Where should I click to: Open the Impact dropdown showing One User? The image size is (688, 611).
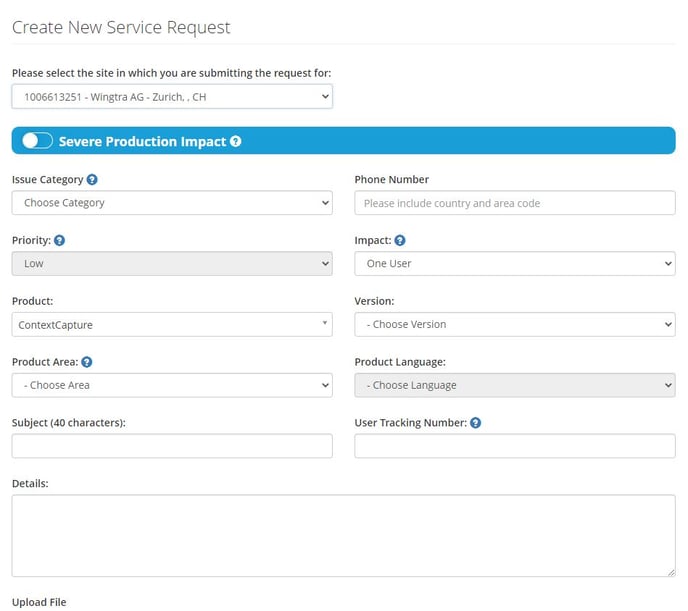click(x=514, y=264)
